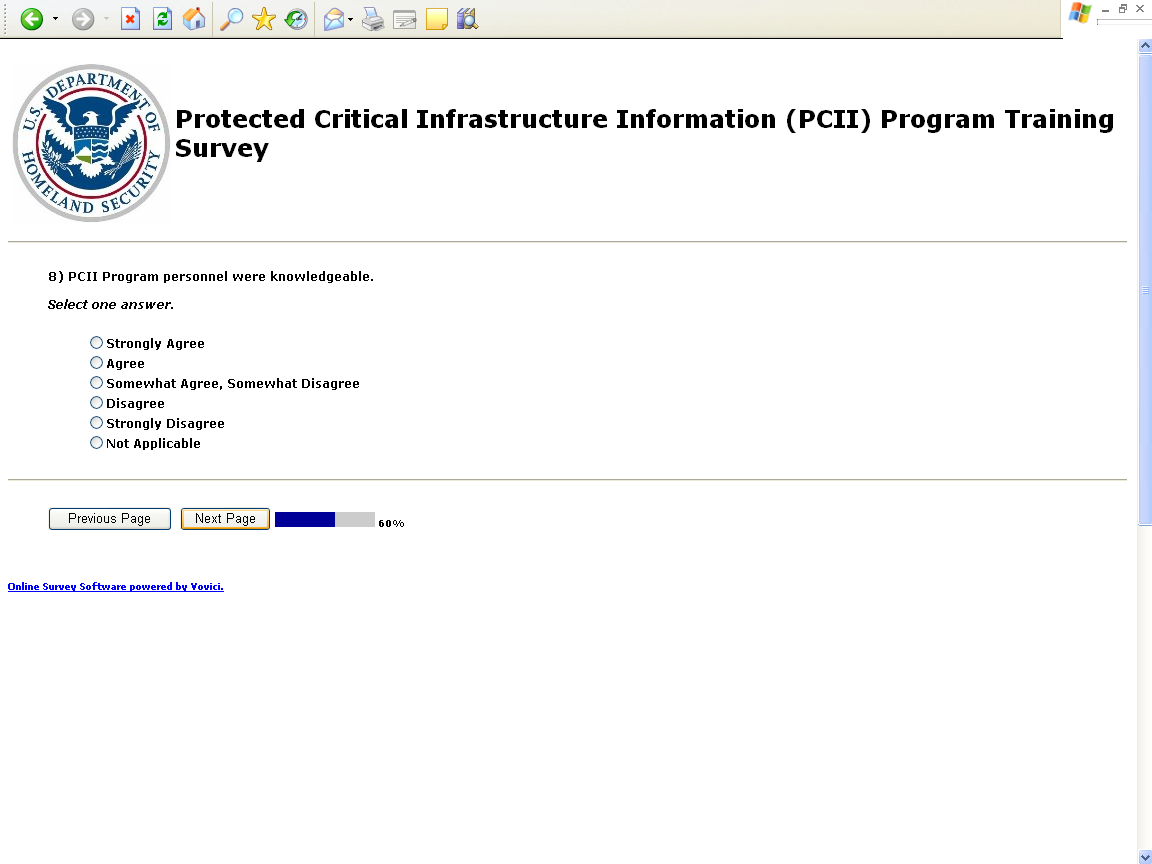Expand the Mail dropdown arrow

(350, 19)
